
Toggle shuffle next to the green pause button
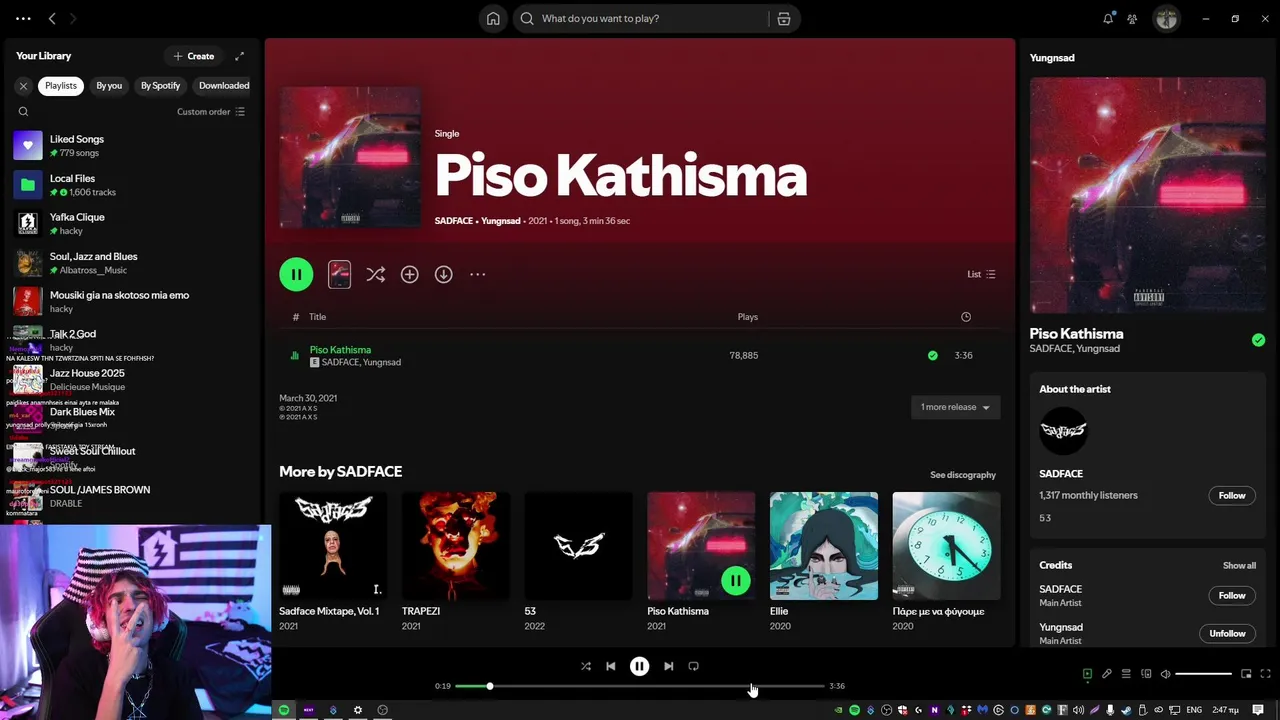376,274
